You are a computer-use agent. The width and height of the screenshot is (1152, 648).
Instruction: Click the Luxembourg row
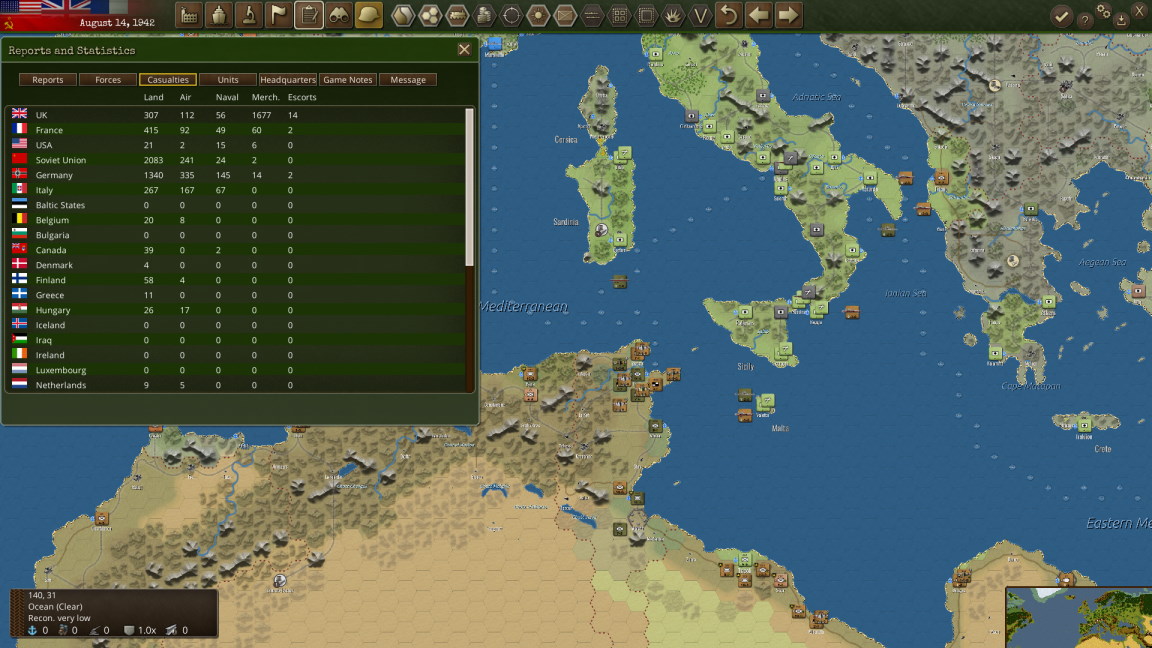point(235,370)
